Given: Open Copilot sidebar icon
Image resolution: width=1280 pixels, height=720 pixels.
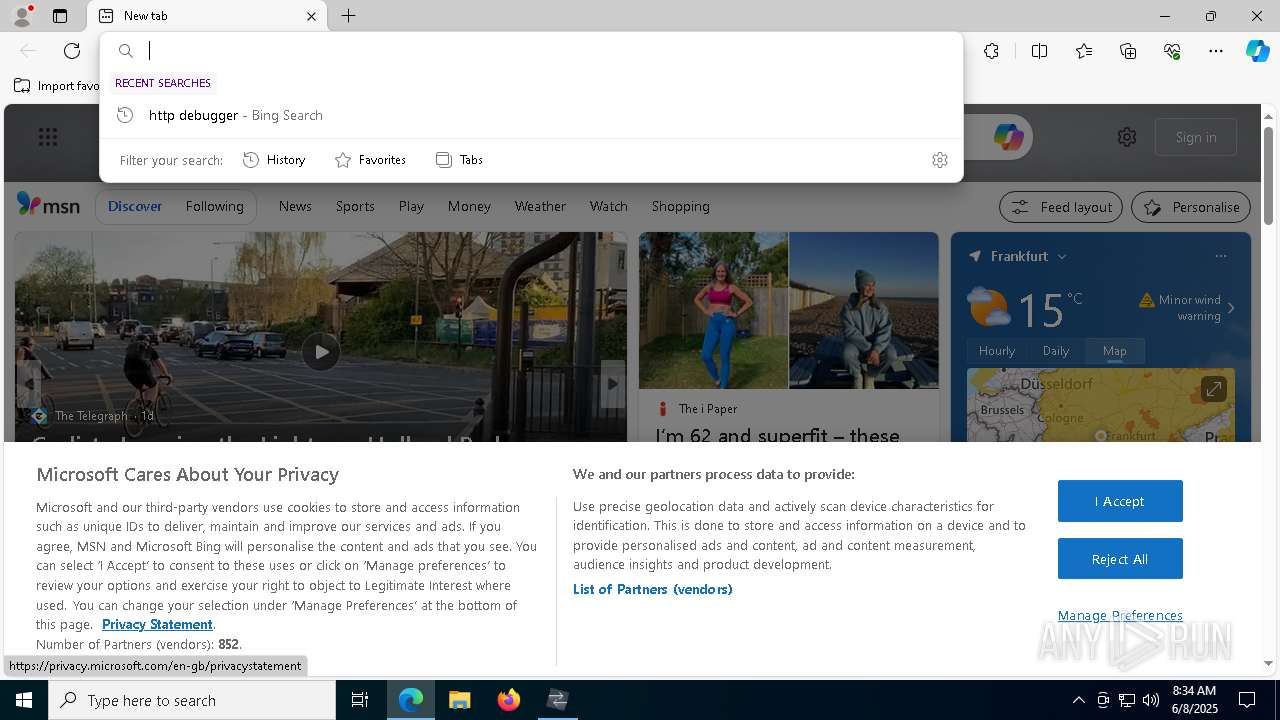Looking at the screenshot, I should [x=1257, y=51].
